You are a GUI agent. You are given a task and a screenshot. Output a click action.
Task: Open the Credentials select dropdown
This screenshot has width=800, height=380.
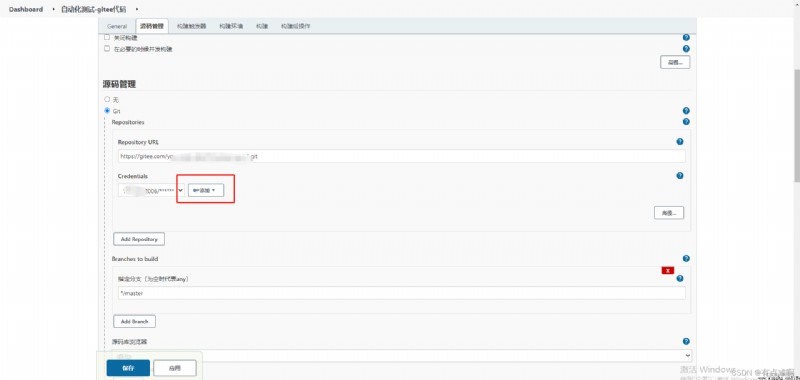click(x=152, y=190)
